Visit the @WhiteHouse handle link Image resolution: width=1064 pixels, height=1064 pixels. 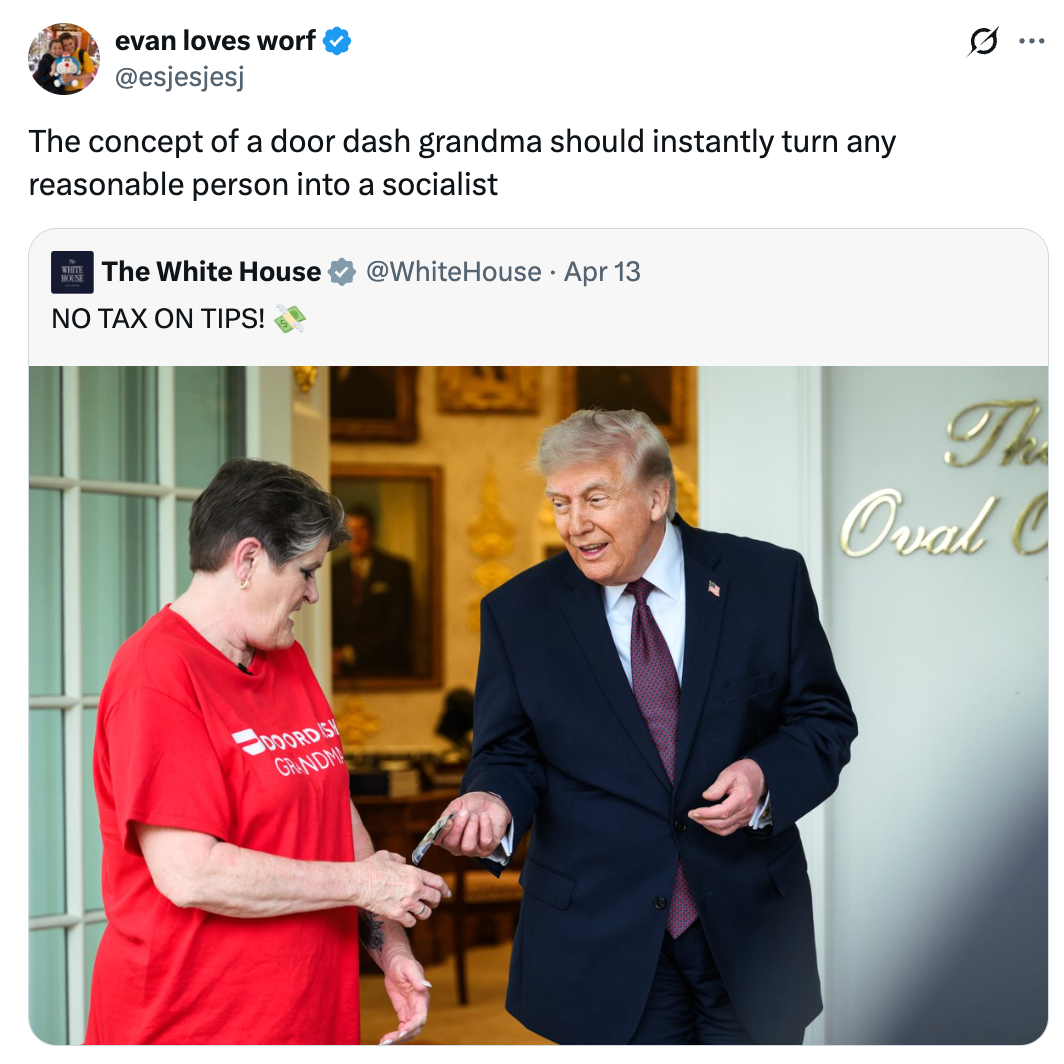point(453,271)
